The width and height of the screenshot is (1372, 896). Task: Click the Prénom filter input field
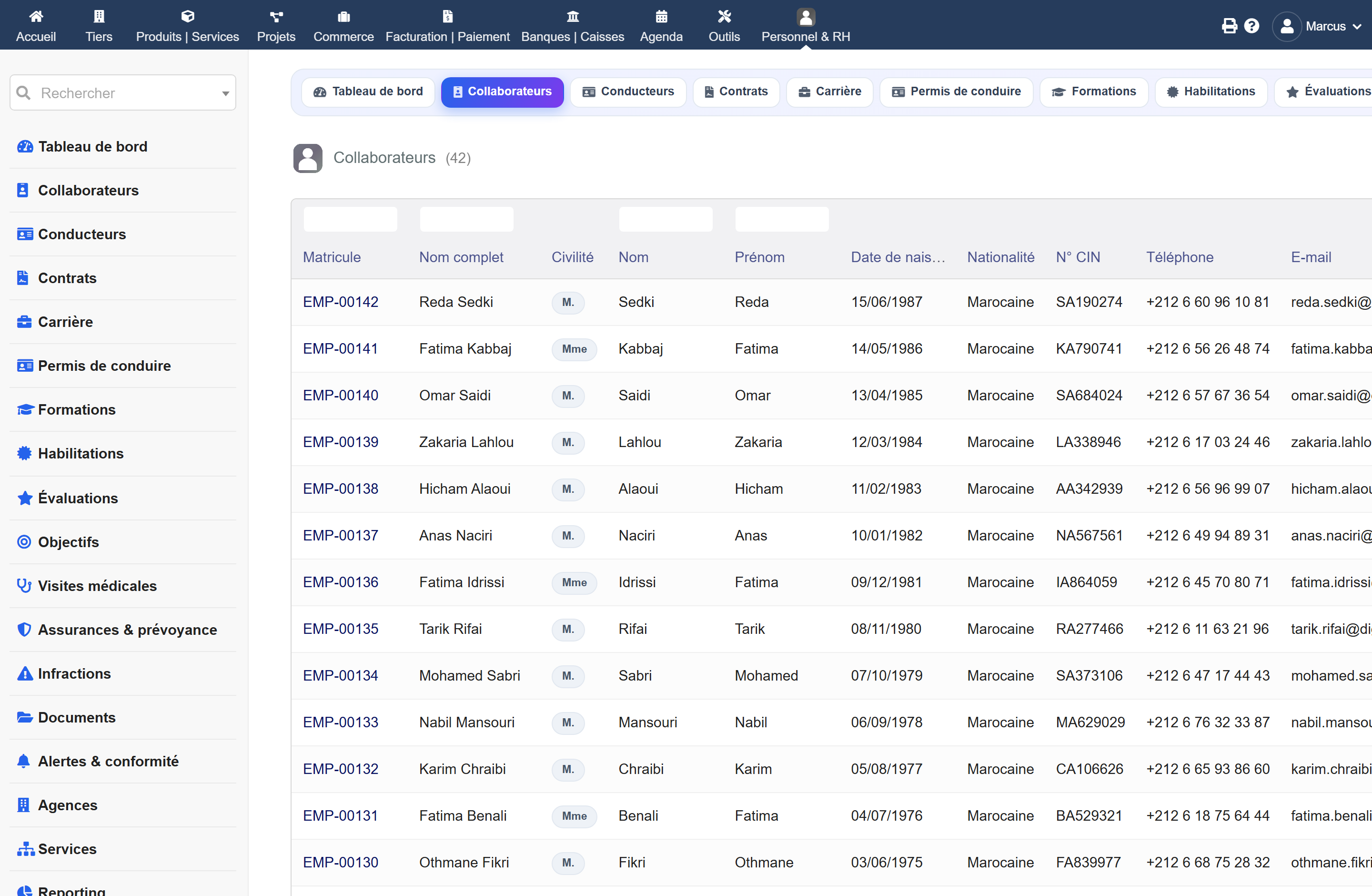782,219
